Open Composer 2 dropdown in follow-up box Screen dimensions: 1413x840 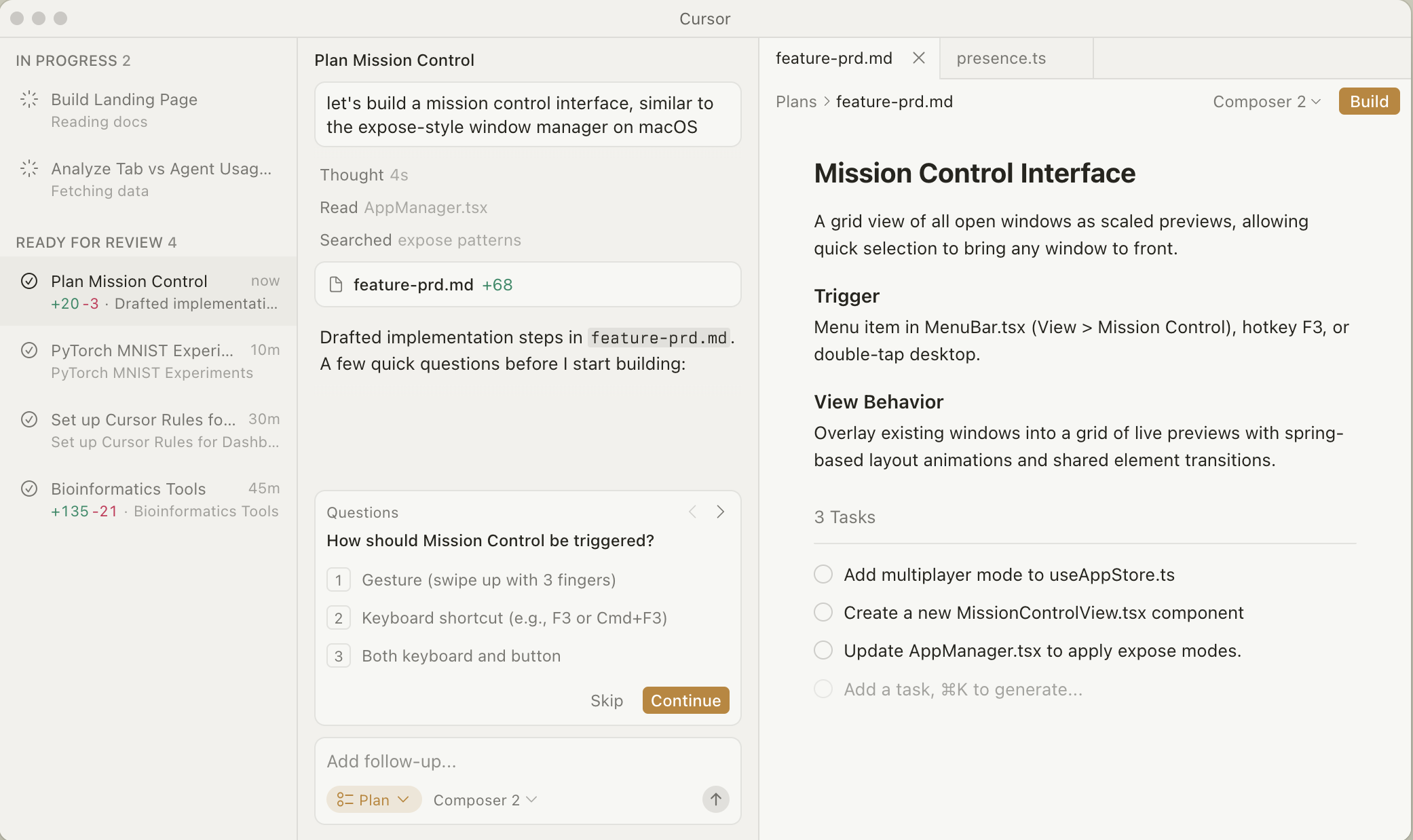tap(485, 800)
